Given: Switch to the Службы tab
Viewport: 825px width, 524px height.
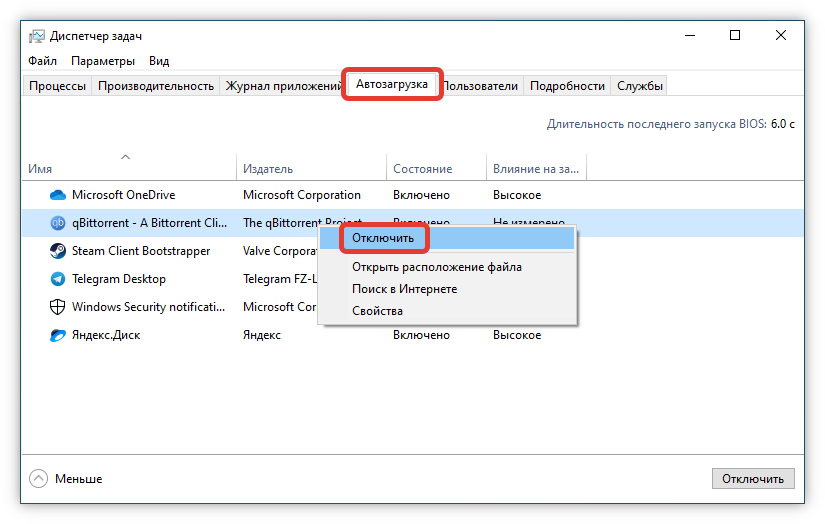Looking at the screenshot, I should (639, 86).
